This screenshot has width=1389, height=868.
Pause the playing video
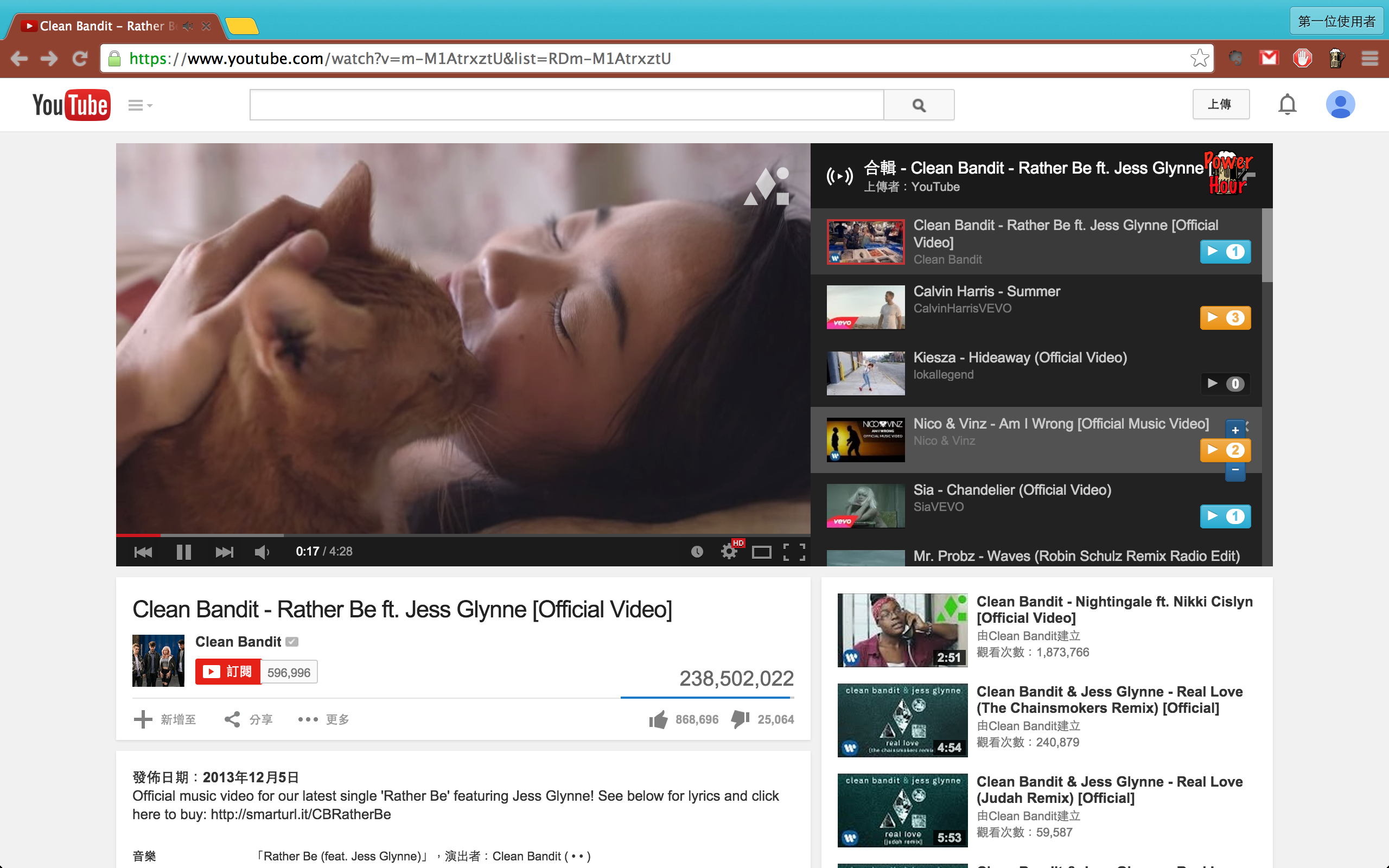point(184,552)
